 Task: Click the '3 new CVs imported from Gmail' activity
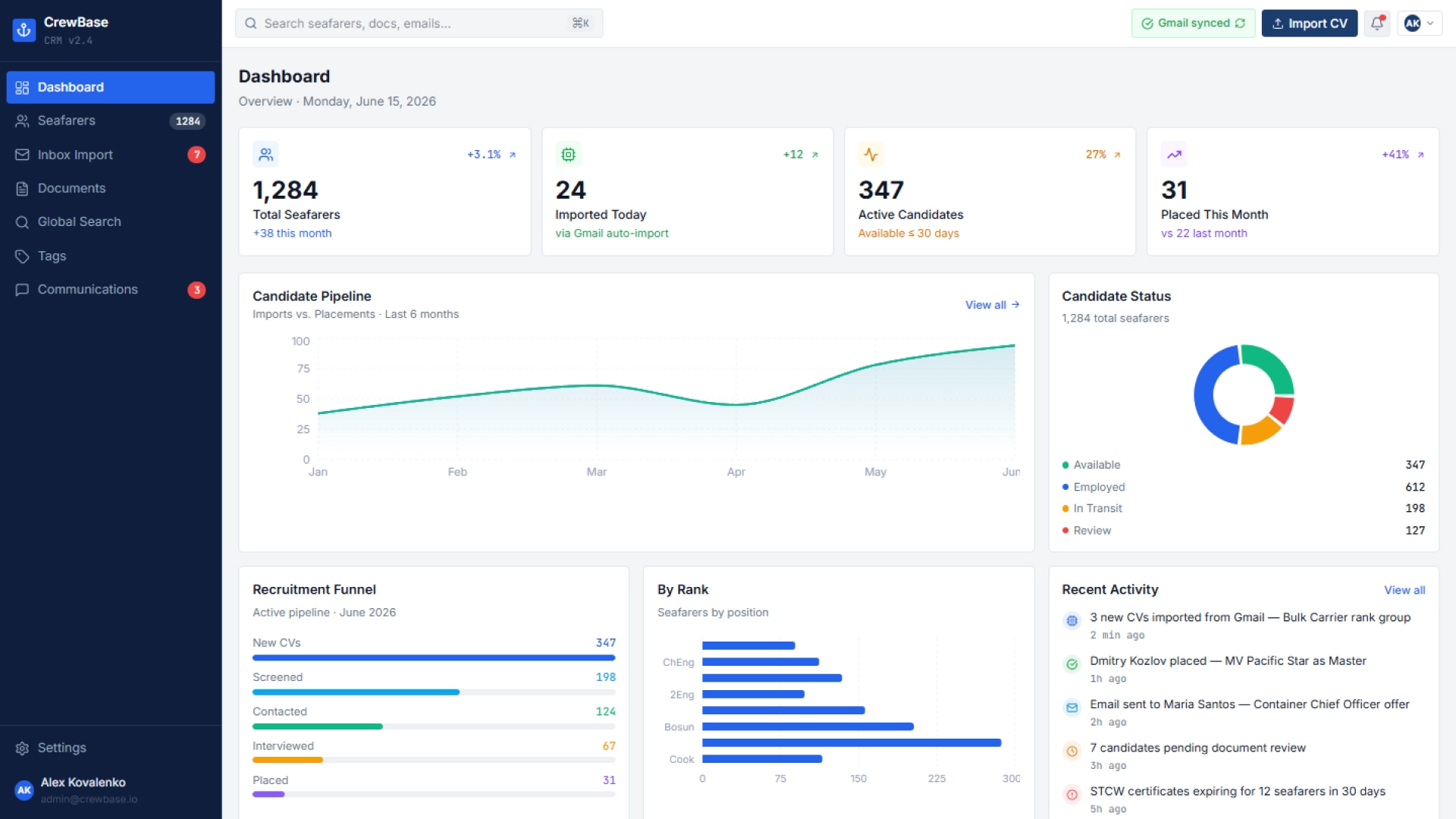pos(1244,626)
